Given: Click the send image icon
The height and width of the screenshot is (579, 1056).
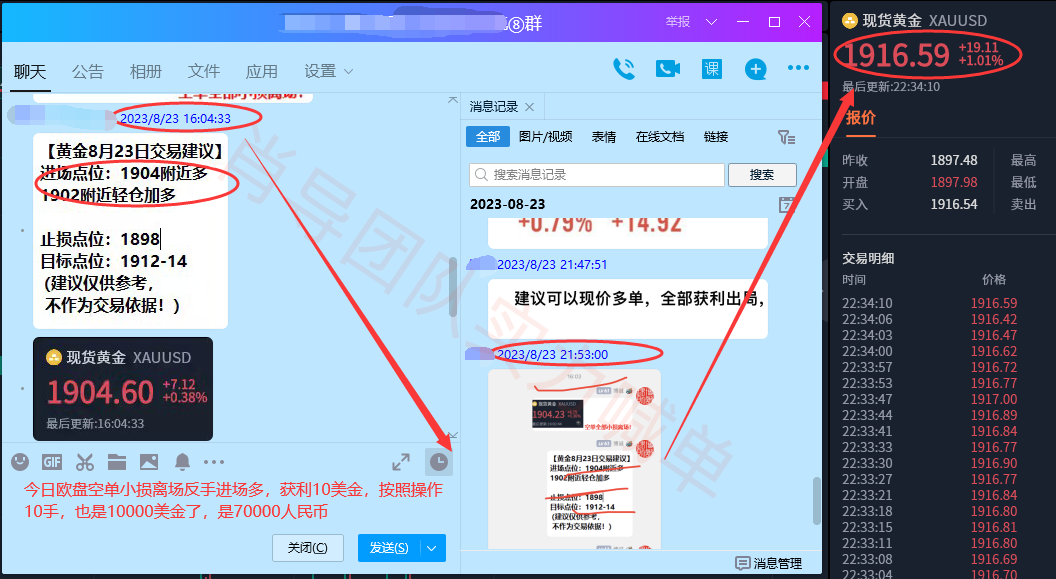Looking at the screenshot, I should click(x=149, y=462).
